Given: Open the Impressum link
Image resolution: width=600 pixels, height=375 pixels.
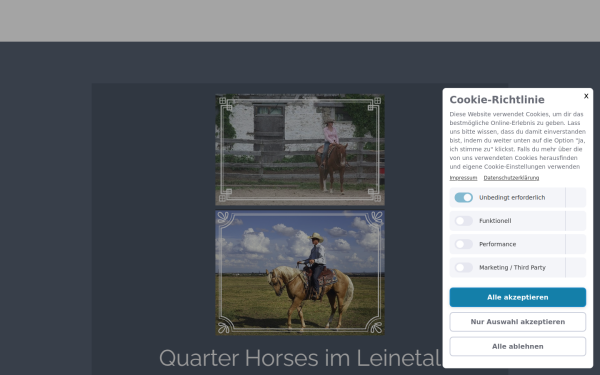Looking at the screenshot, I should click(x=463, y=178).
